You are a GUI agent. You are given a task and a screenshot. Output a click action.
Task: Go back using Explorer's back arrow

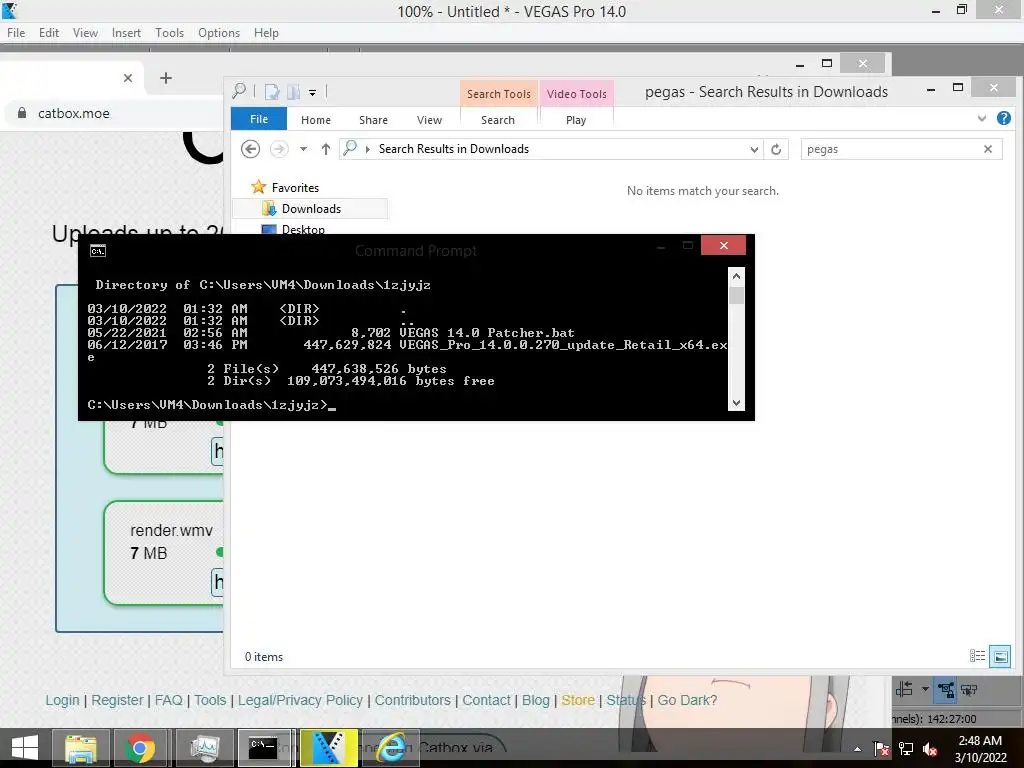[250, 149]
